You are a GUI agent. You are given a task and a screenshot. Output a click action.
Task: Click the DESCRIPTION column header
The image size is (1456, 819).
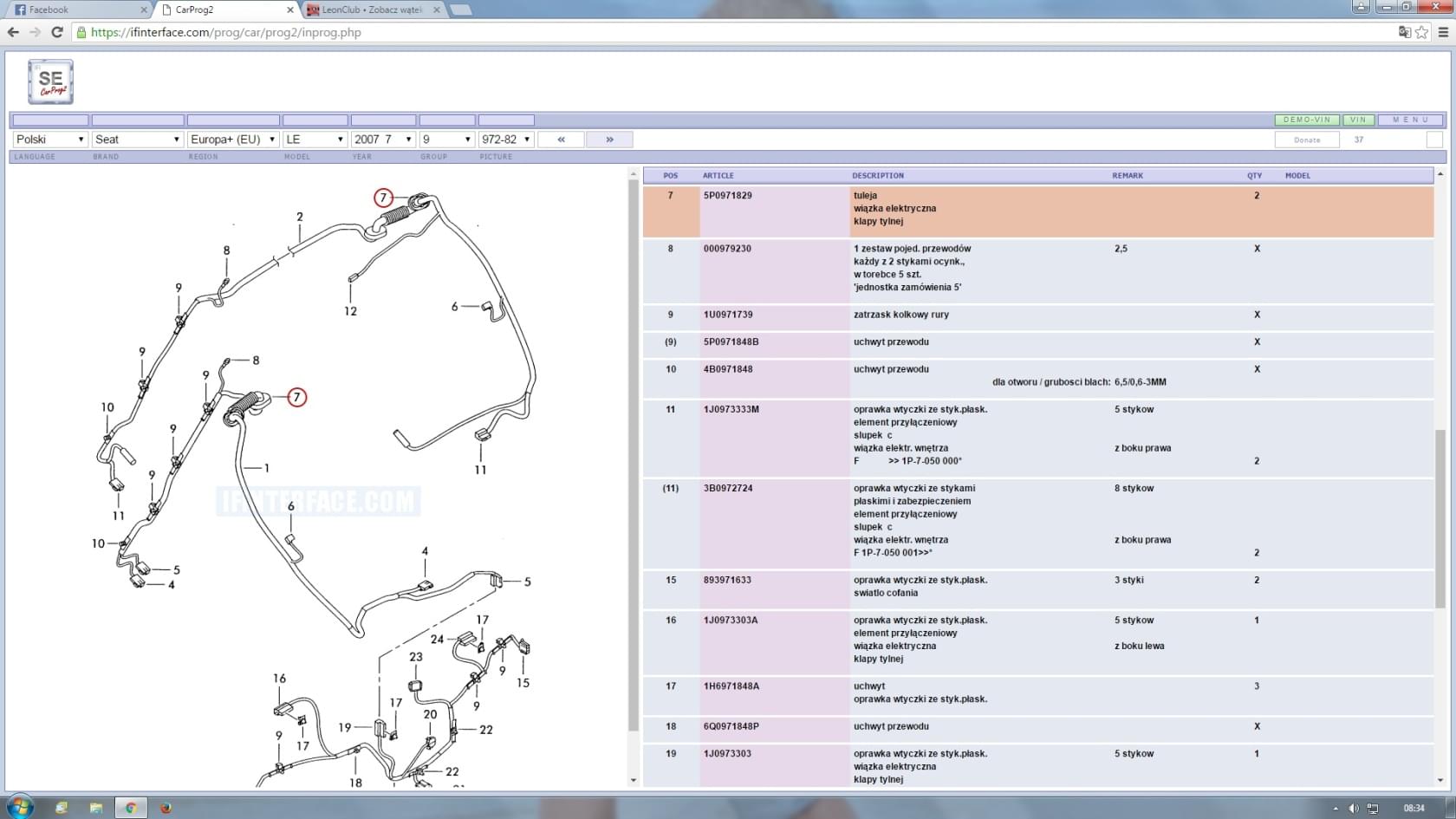pos(878,176)
